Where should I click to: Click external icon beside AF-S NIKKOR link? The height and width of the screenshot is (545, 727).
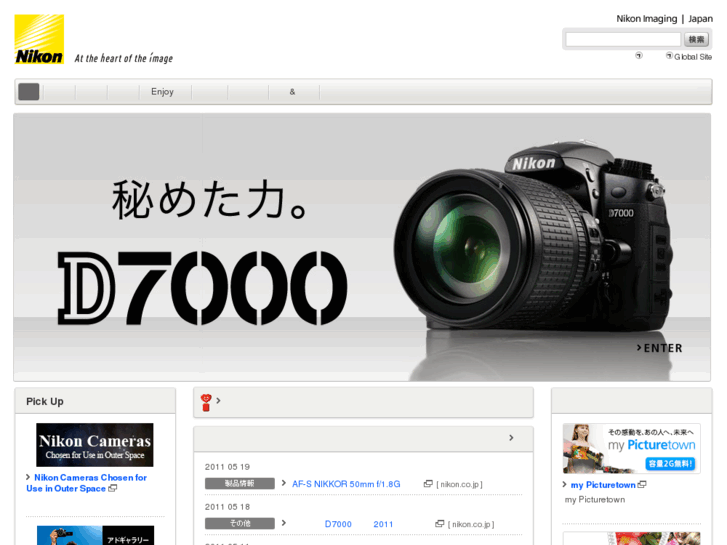click(x=428, y=484)
